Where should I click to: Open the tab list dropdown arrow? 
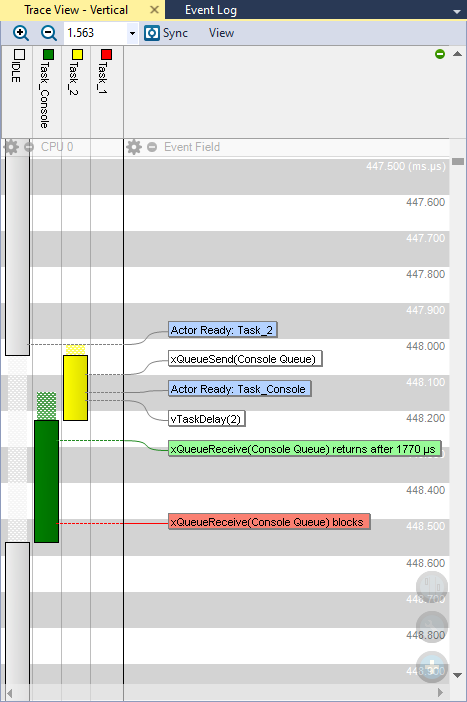coord(457,12)
